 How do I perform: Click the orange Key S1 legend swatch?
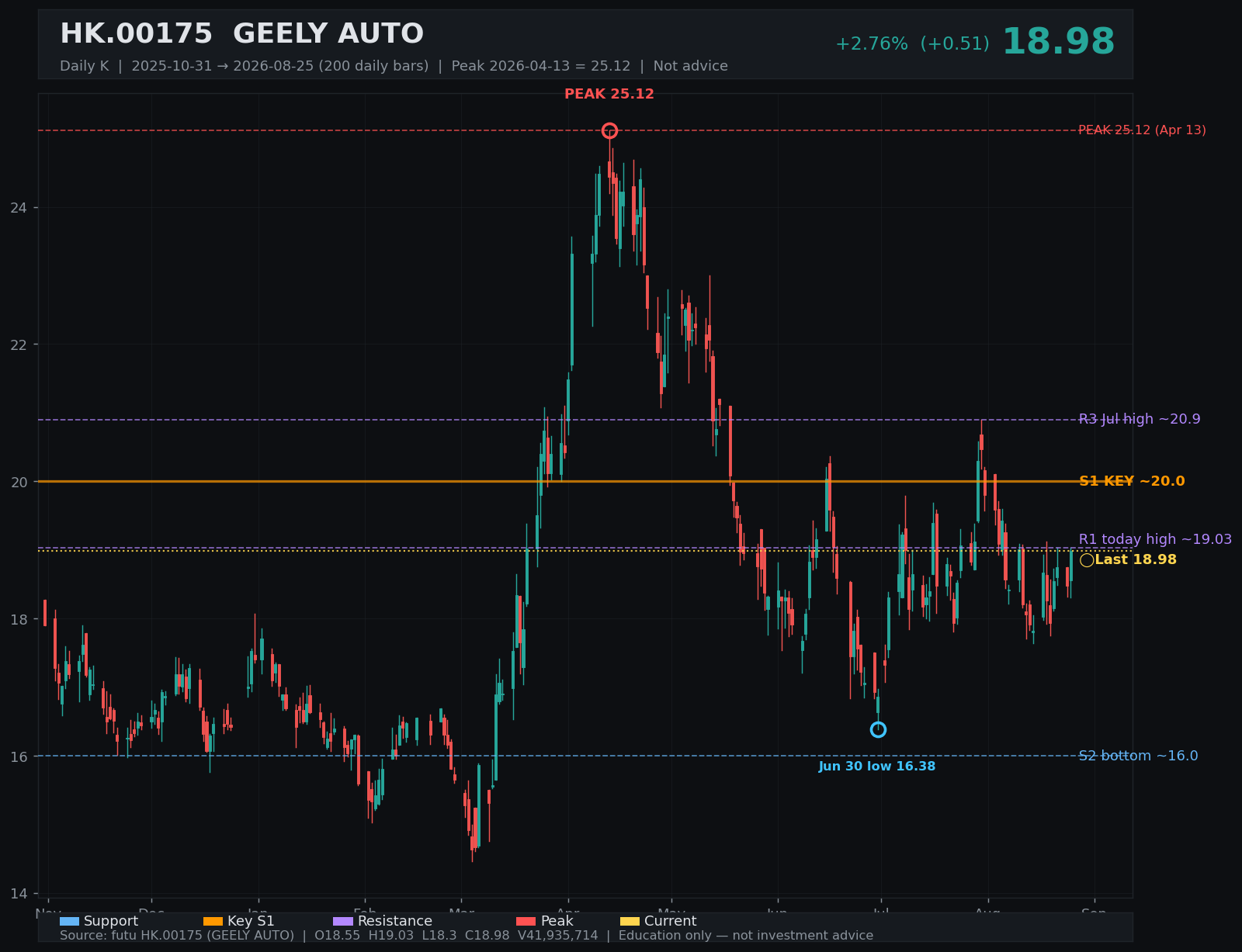point(213,922)
